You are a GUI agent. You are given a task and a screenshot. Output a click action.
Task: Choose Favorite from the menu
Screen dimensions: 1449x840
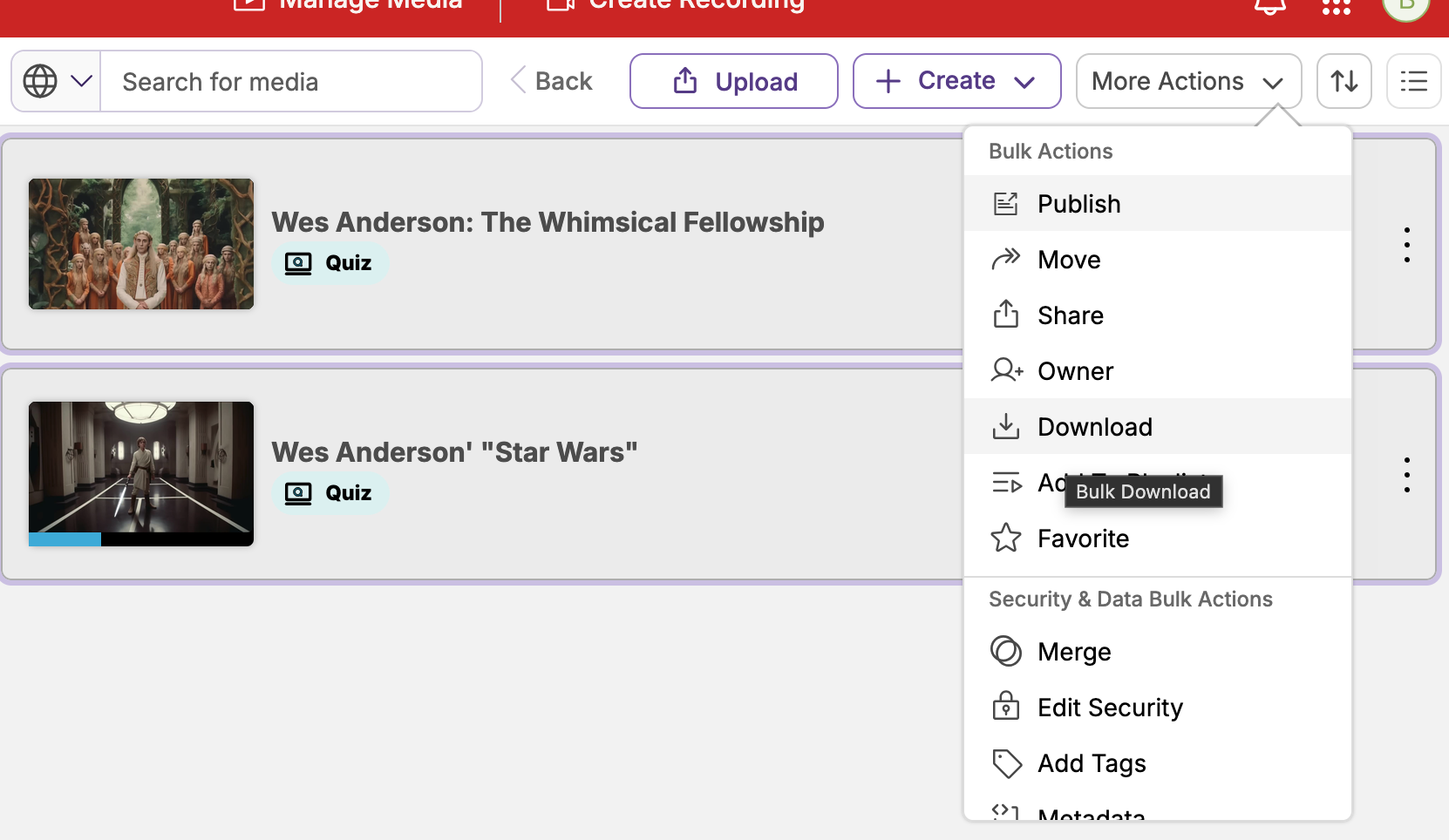coord(1158,539)
